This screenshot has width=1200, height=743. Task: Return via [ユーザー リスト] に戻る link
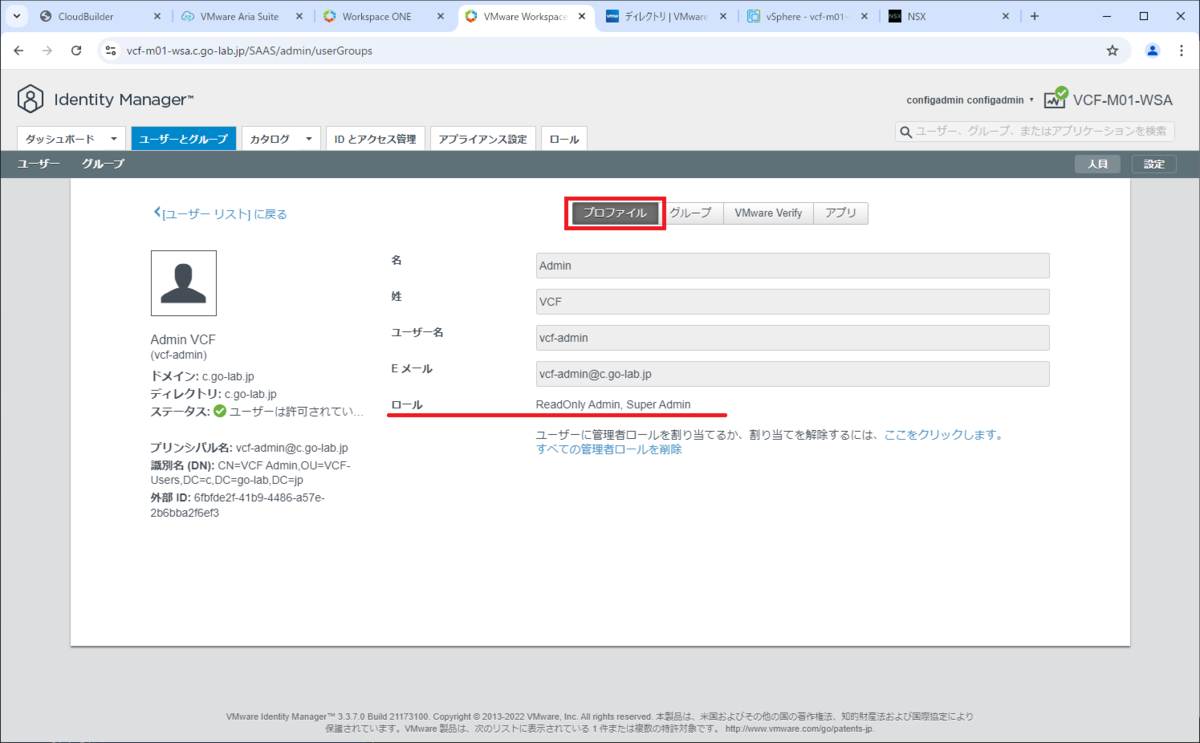click(220, 213)
